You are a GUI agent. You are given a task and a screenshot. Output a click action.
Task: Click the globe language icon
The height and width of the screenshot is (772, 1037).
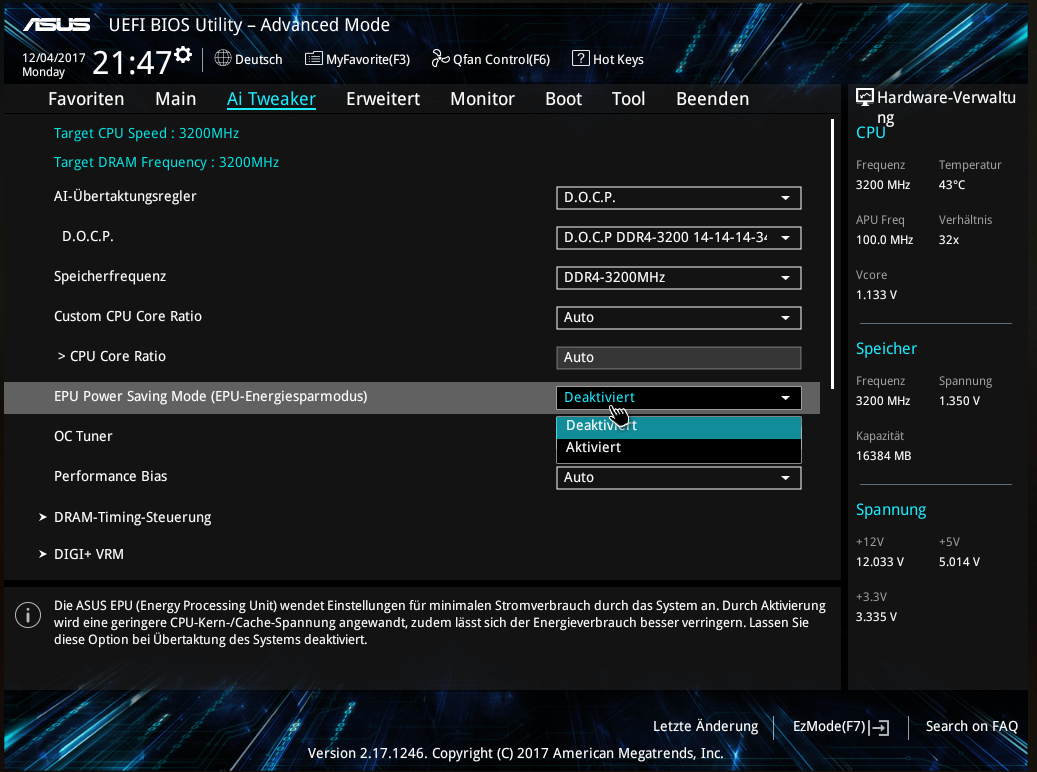pyautogui.click(x=223, y=58)
